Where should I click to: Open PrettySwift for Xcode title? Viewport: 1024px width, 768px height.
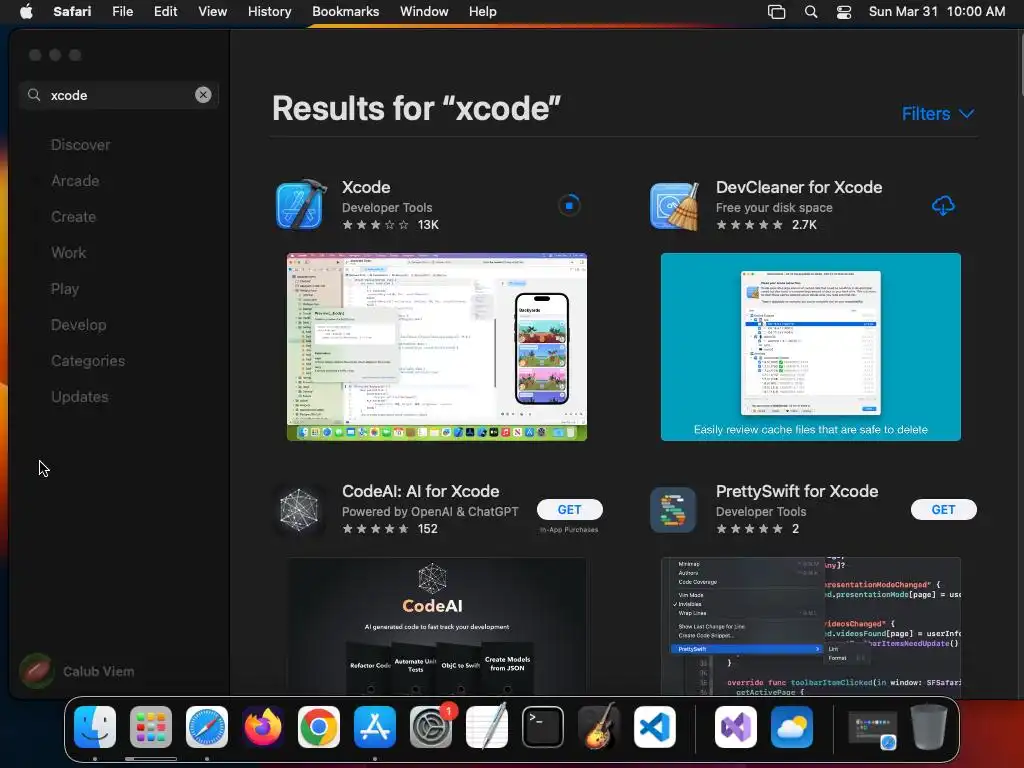coord(797,491)
